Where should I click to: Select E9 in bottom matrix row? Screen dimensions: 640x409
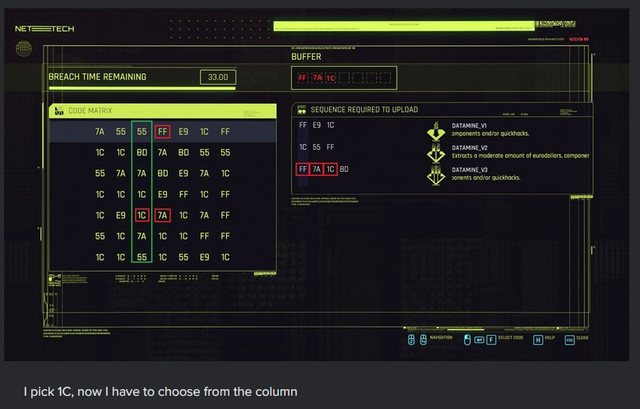(204, 257)
